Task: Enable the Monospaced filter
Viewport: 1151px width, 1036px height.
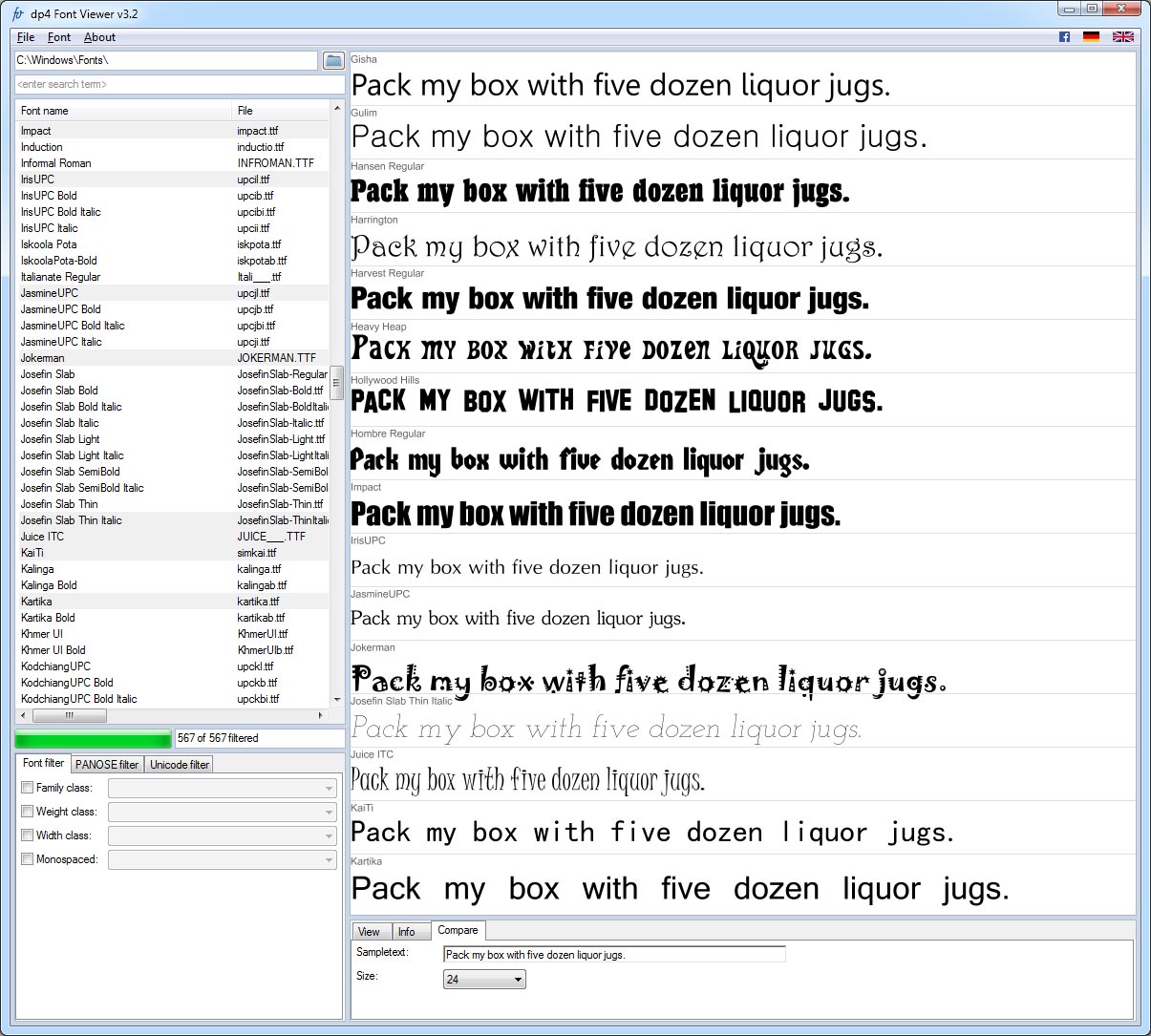Action: (27, 858)
